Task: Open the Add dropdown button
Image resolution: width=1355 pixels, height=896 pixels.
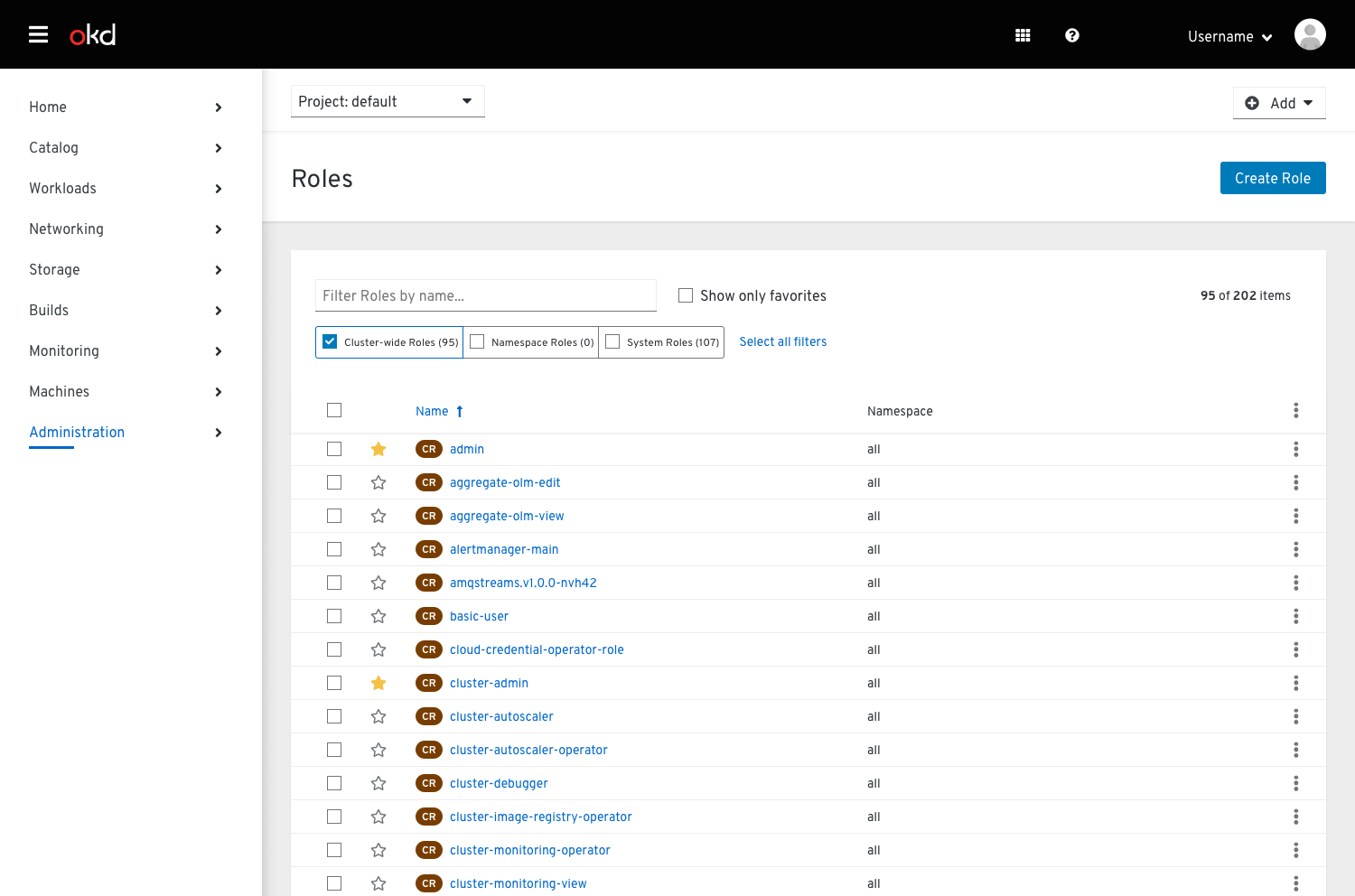Action: [x=1279, y=103]
